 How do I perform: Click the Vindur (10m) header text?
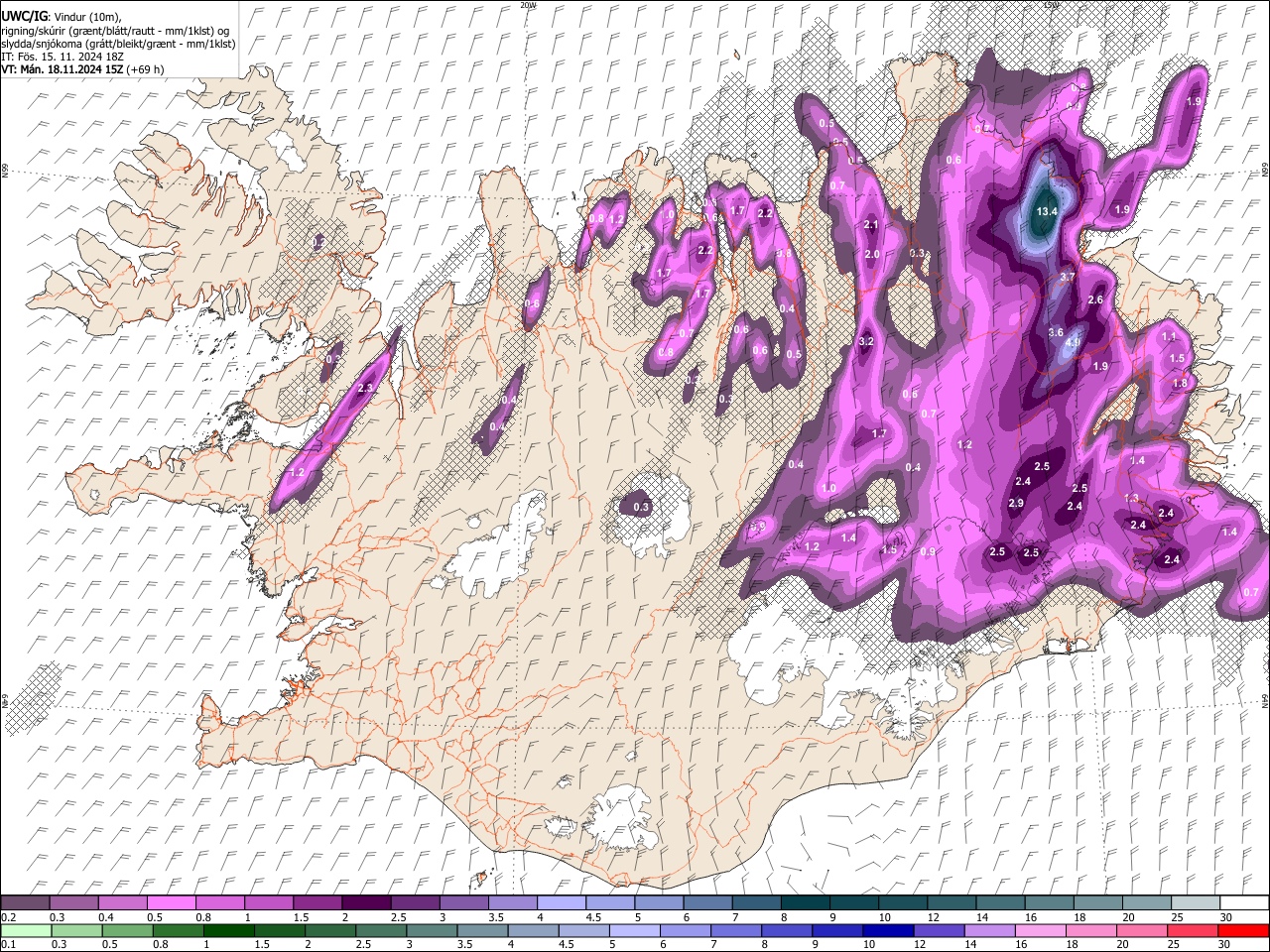point(86,16)
